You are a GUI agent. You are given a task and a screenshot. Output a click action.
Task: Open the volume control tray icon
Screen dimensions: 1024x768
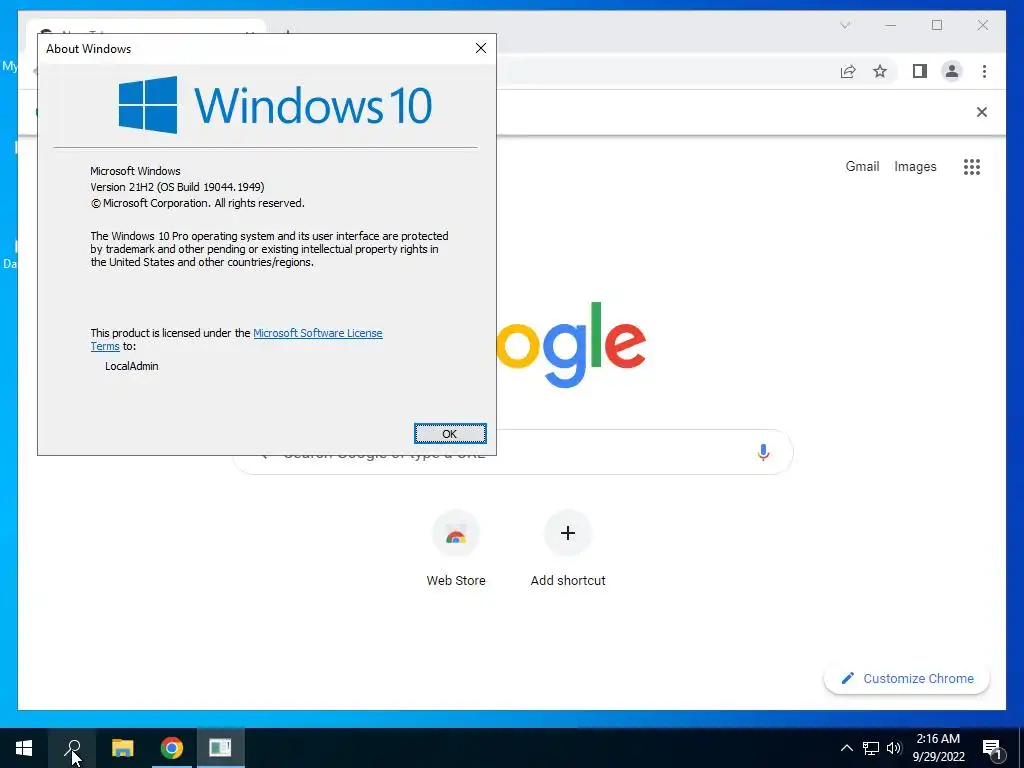click(894, 748)
